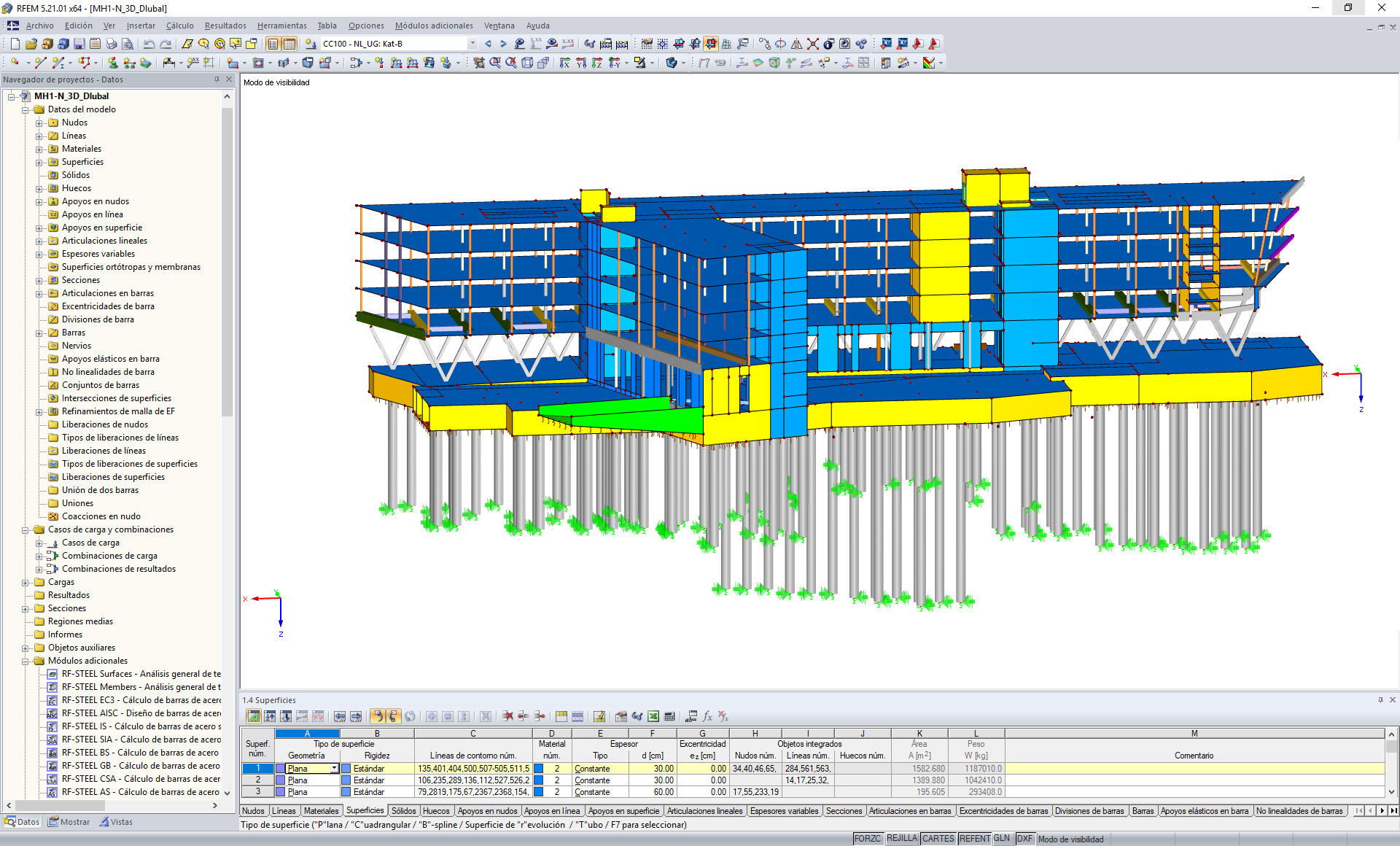Screen dimensions: 1400x846
Task: Click the material color swatch in table row 1
Action: click(x=537, y=768)
